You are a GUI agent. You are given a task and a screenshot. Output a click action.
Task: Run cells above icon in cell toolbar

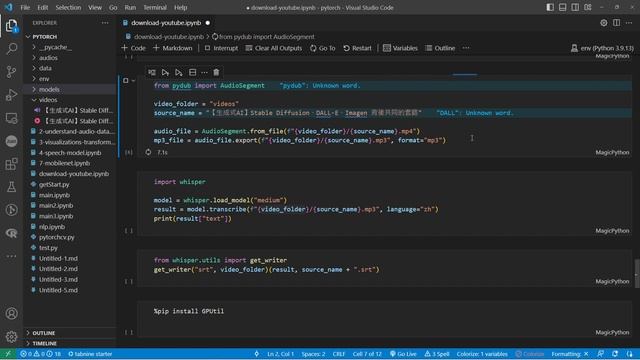tap(165, 73)
